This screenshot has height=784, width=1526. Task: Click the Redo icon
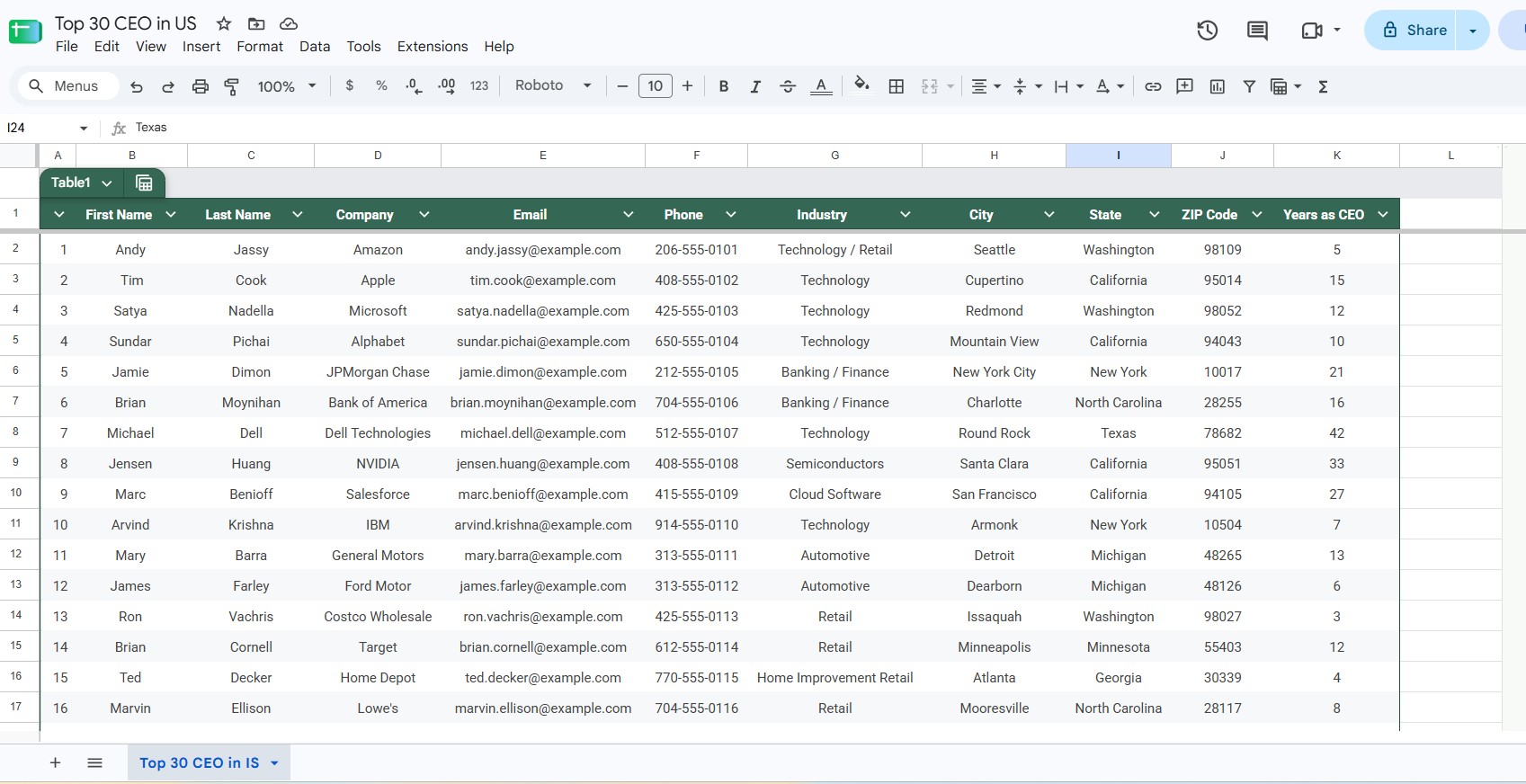(168, 86)
